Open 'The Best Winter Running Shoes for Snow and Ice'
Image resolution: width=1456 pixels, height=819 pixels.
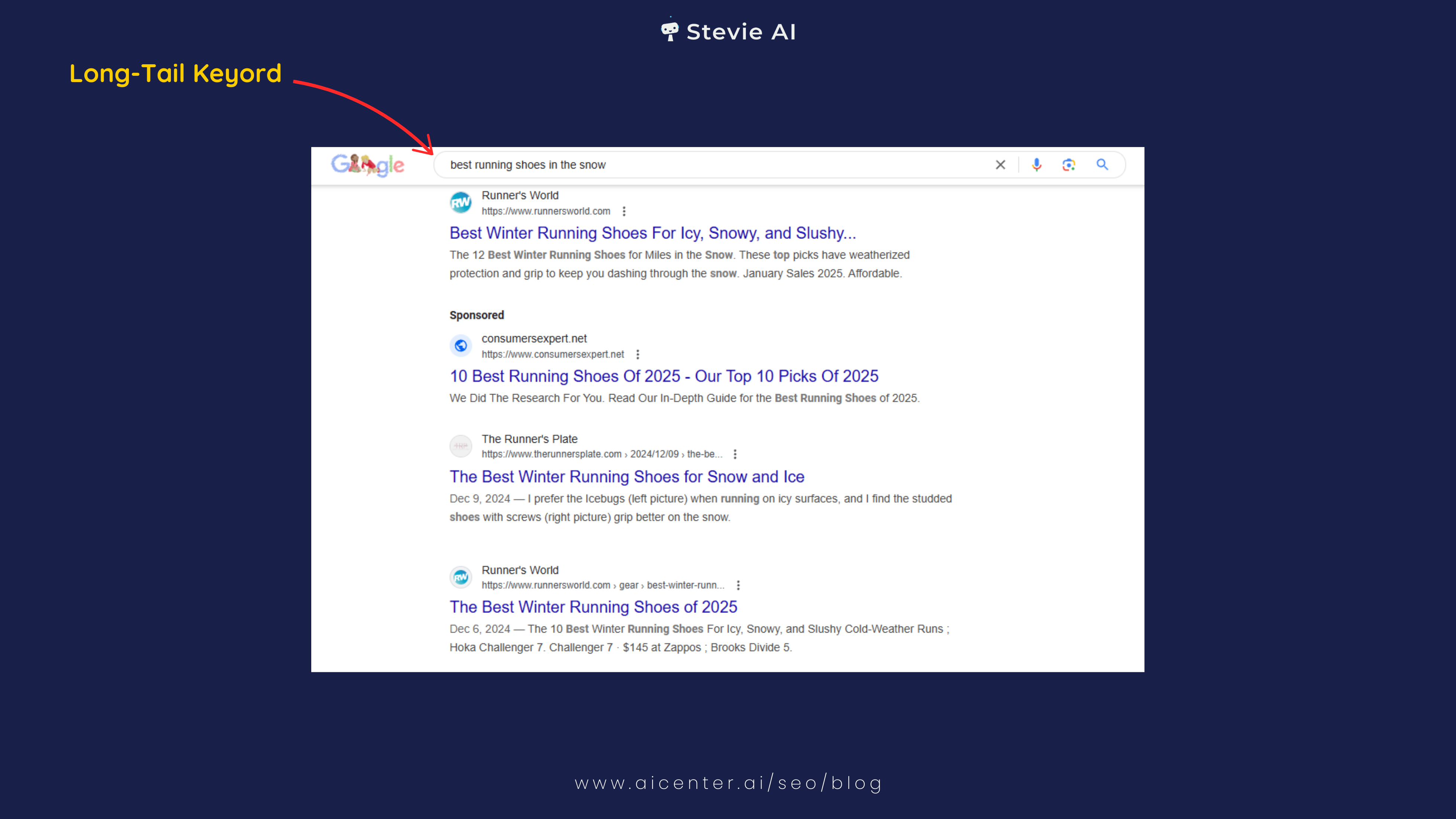627,477
